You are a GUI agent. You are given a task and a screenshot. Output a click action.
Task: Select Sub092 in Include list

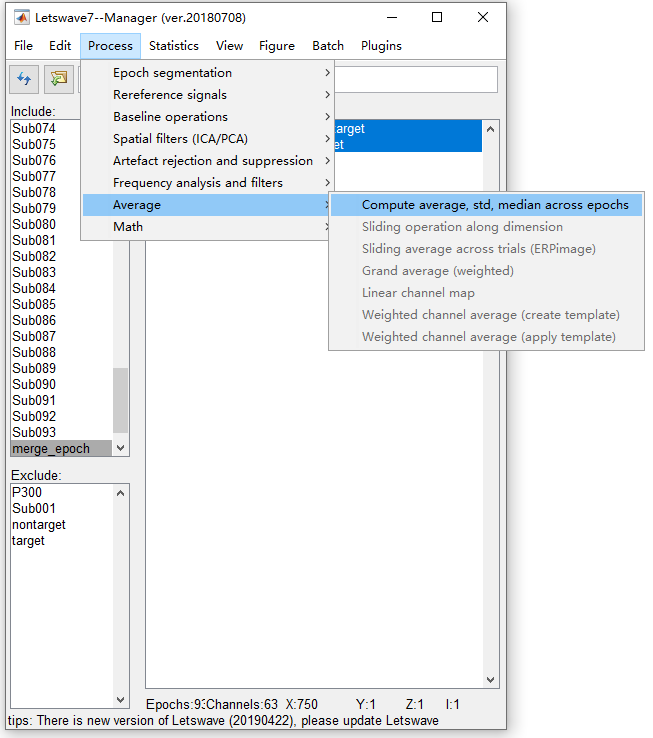point(62,417)
